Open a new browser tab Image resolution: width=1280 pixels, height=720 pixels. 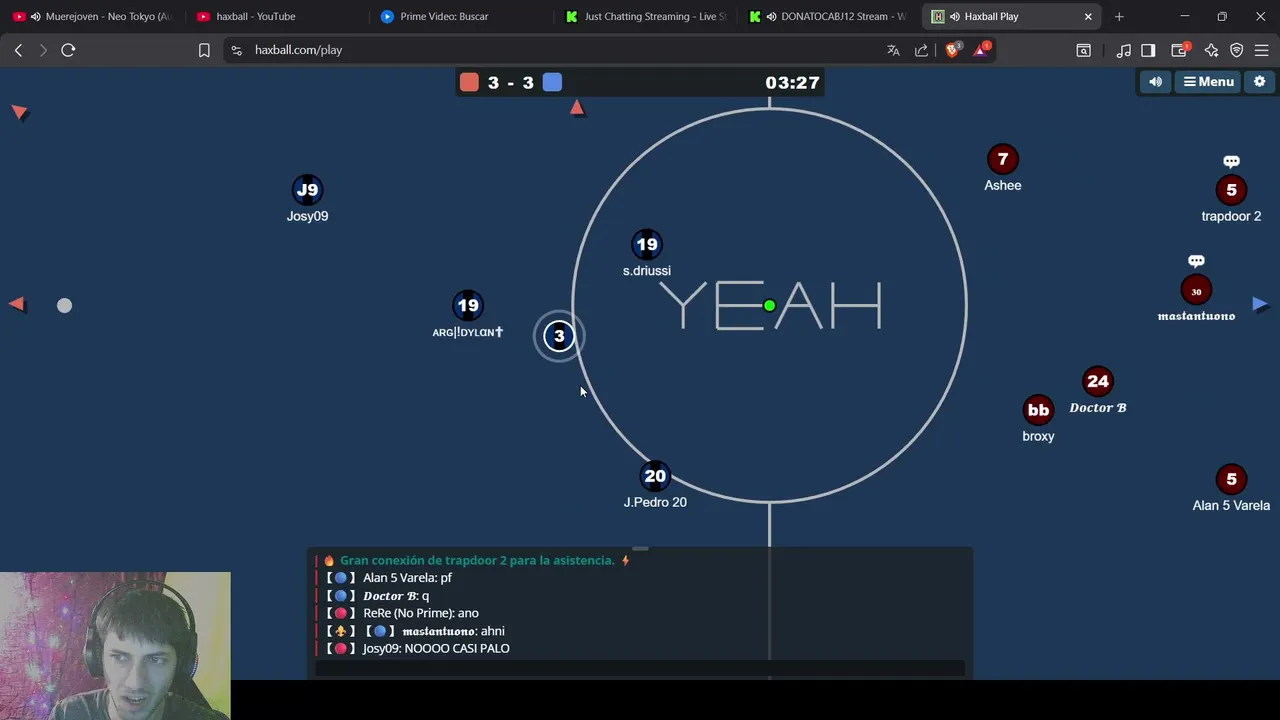(1119, 17)
